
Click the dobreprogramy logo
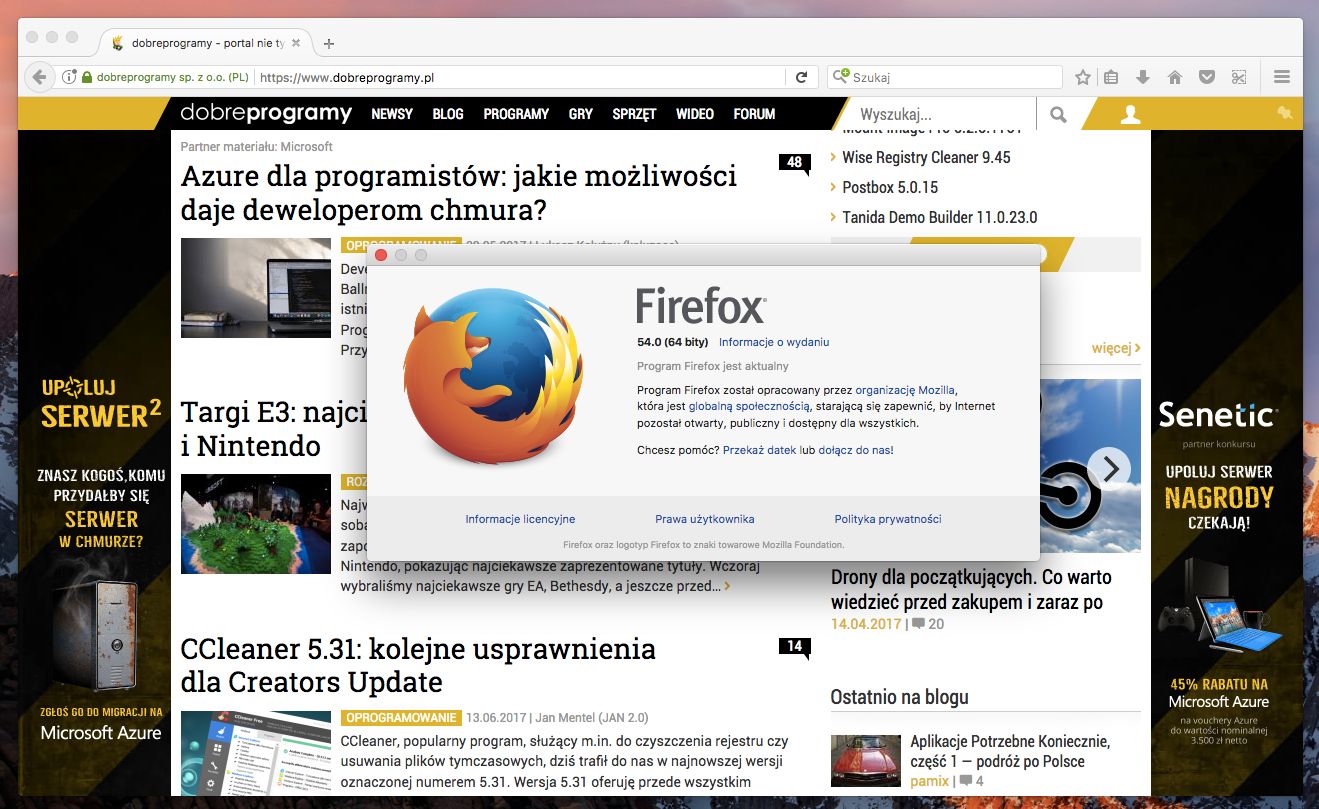pos(266,113)
